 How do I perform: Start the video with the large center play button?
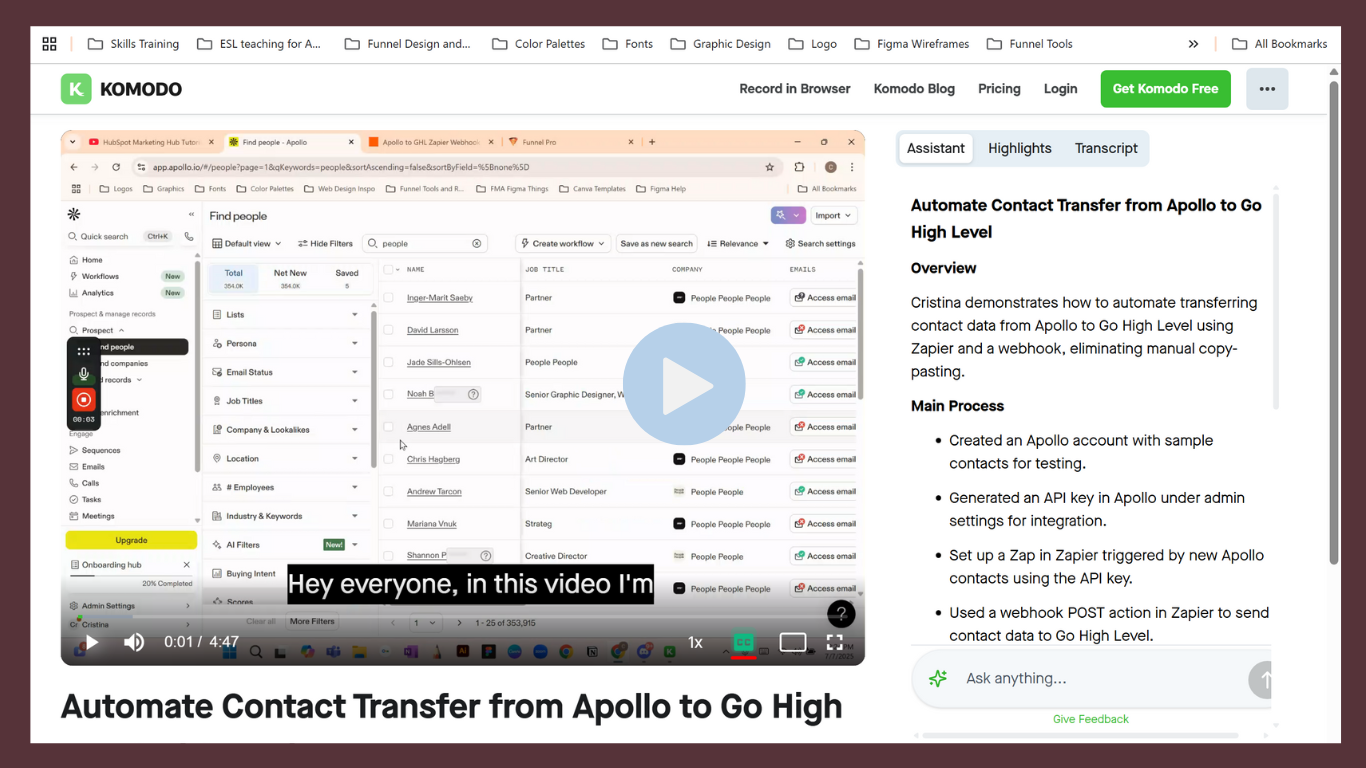pos(684,384)
